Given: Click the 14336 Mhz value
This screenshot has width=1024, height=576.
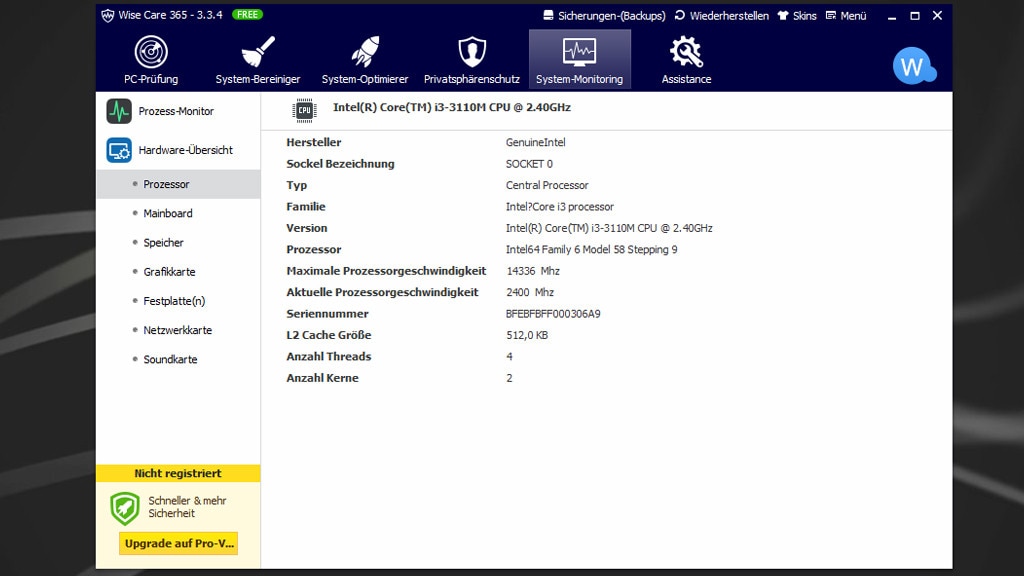Looking at the screenshot, I should click(x=533, y=271).
